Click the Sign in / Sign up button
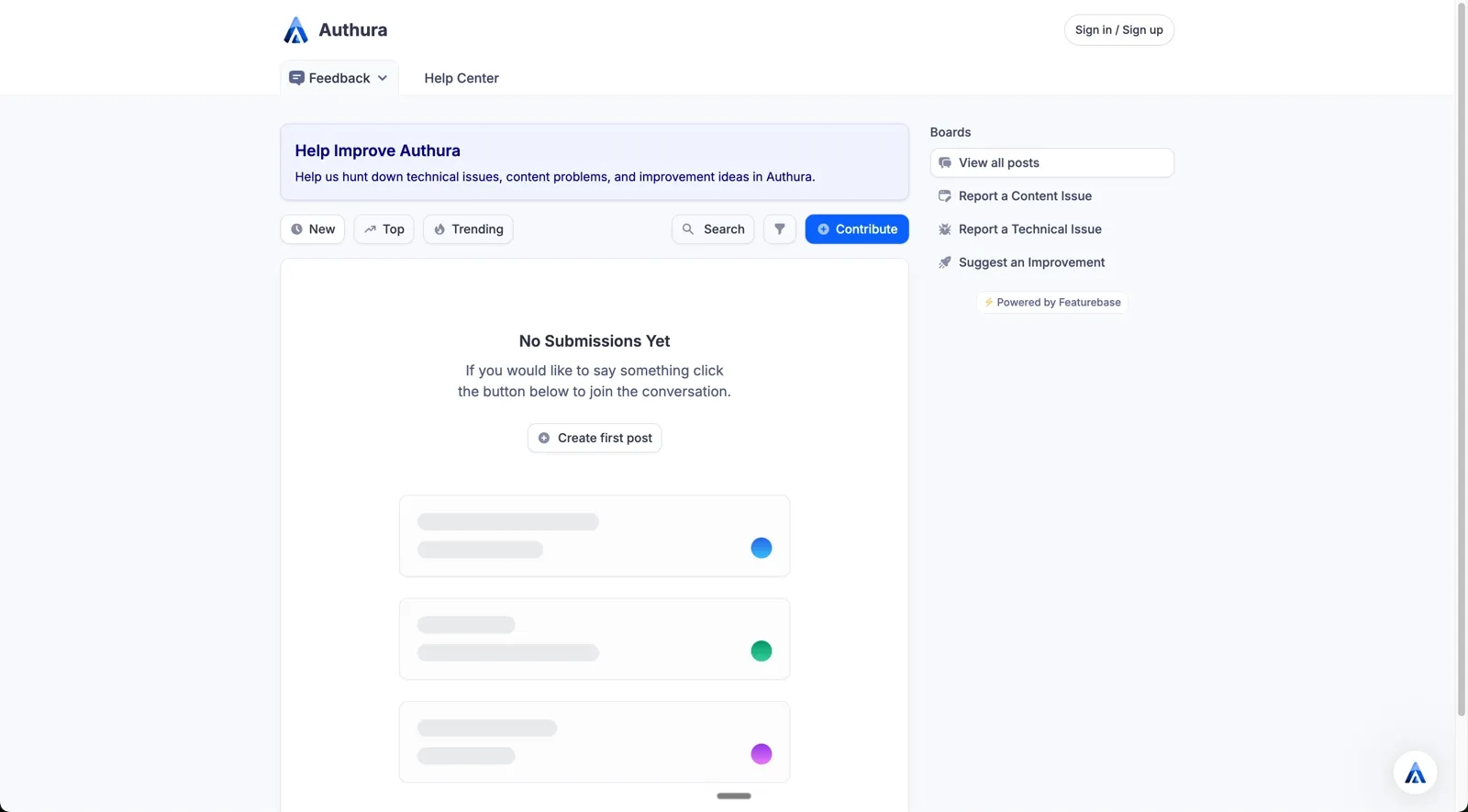 [x=1119, y=30]
